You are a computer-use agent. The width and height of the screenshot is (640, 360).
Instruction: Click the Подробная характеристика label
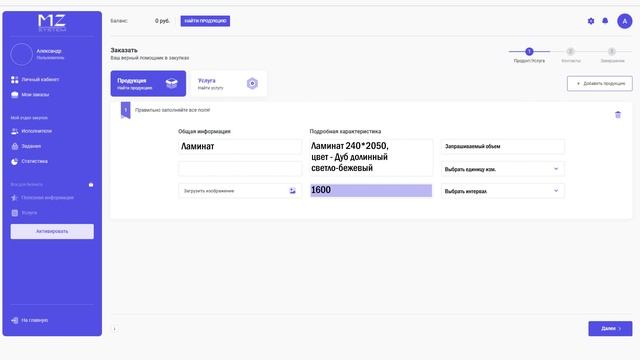click(345, 131)
